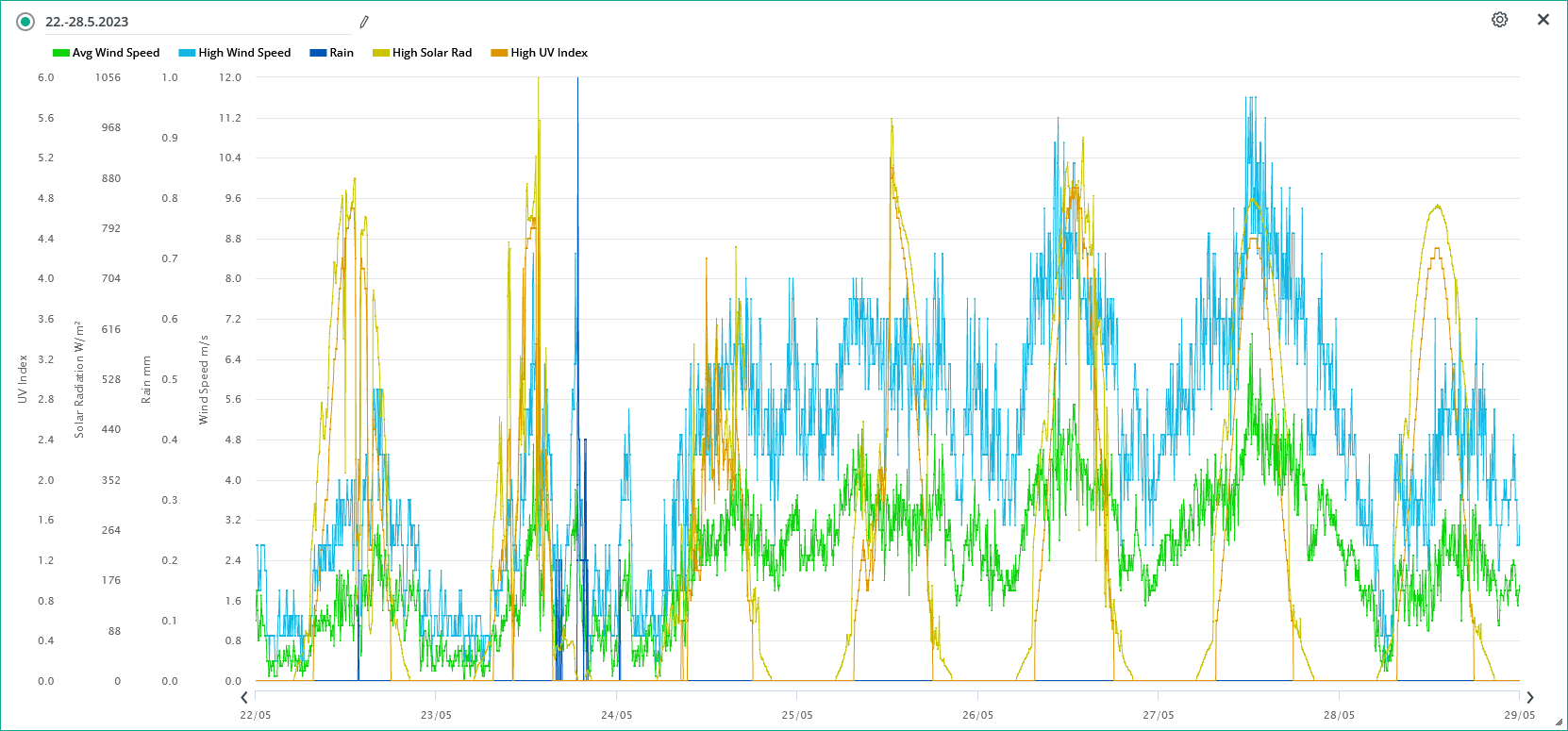Screen dimensions: 1568x731
Task: Go to previous time period arrow
Action: point(244,698)
